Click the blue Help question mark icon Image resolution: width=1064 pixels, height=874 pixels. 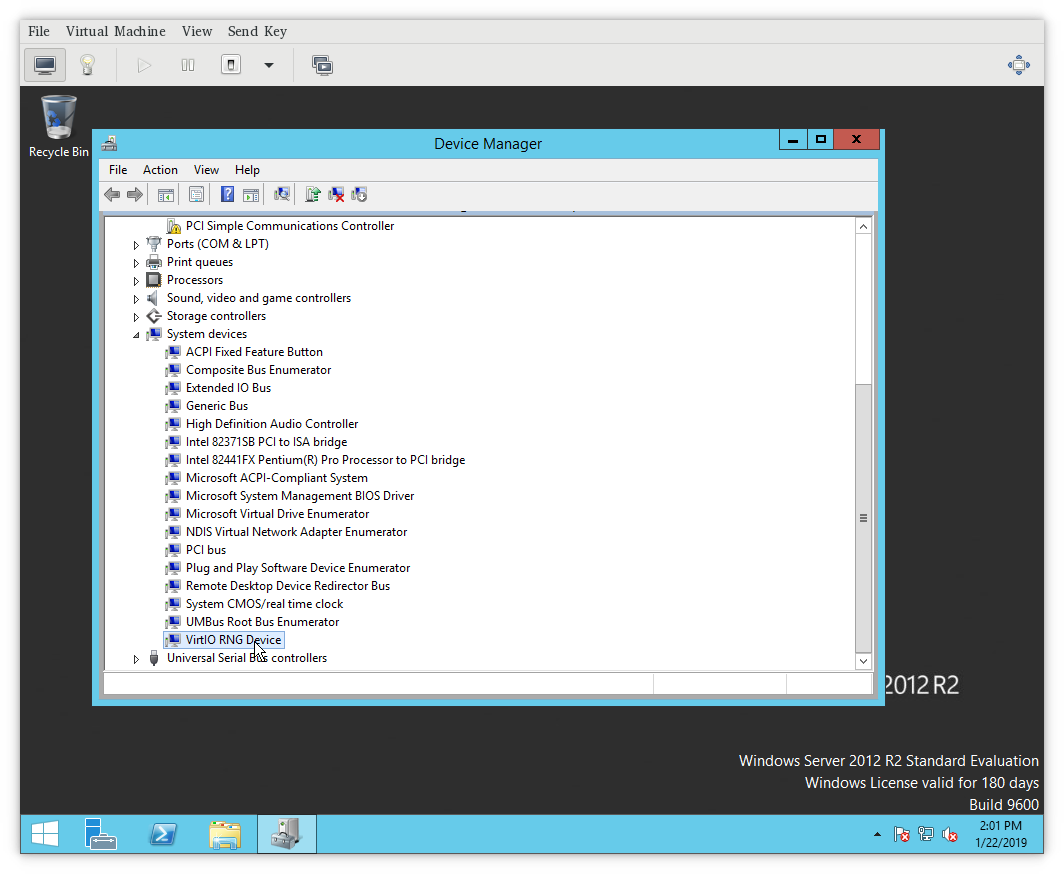[227, 194]
